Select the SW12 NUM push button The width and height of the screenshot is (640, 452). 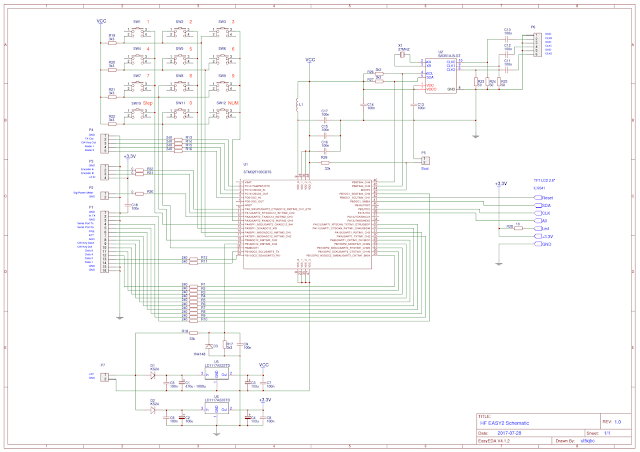click(x=222, y=114)
